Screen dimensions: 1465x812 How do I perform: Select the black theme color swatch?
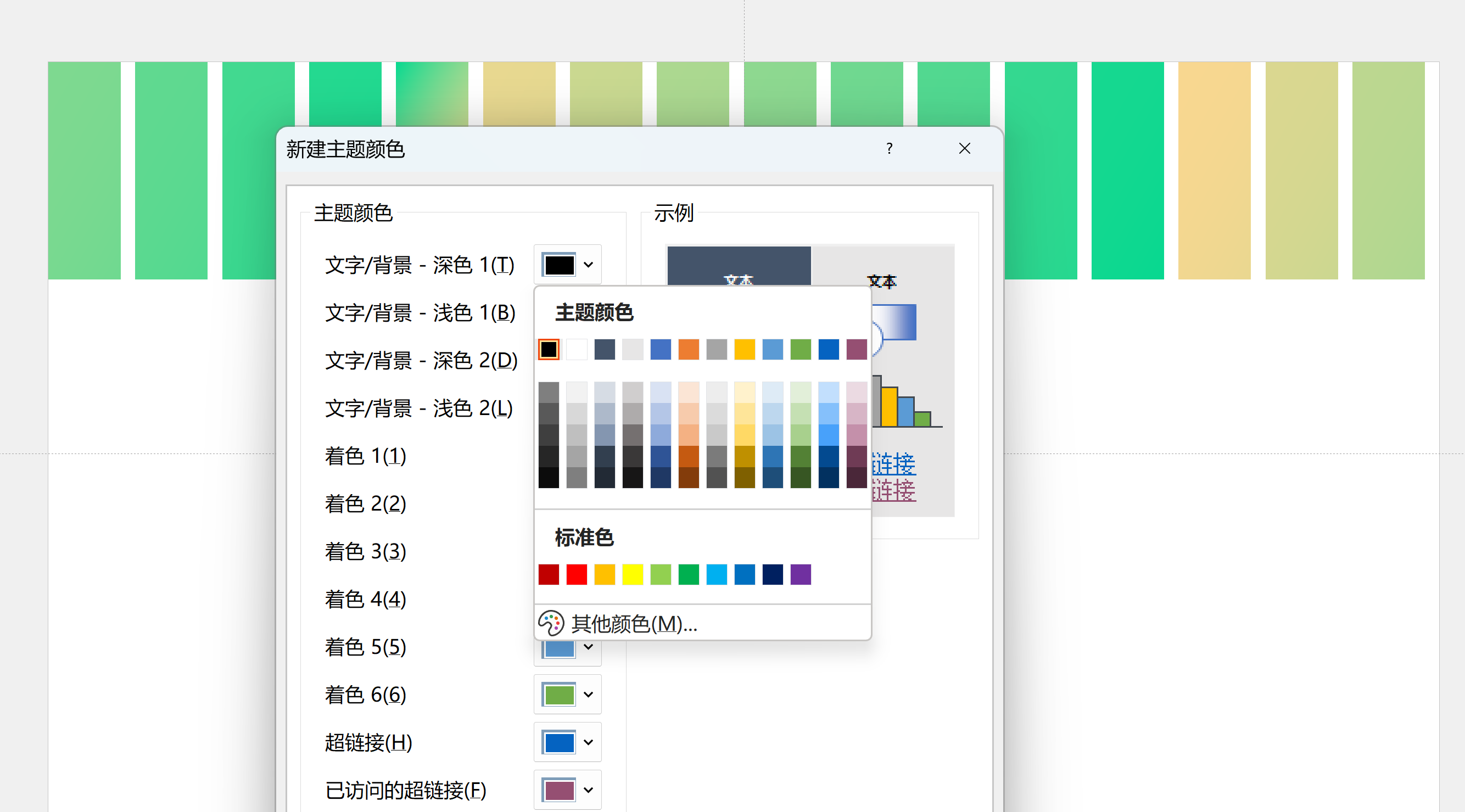pos(549,349)
